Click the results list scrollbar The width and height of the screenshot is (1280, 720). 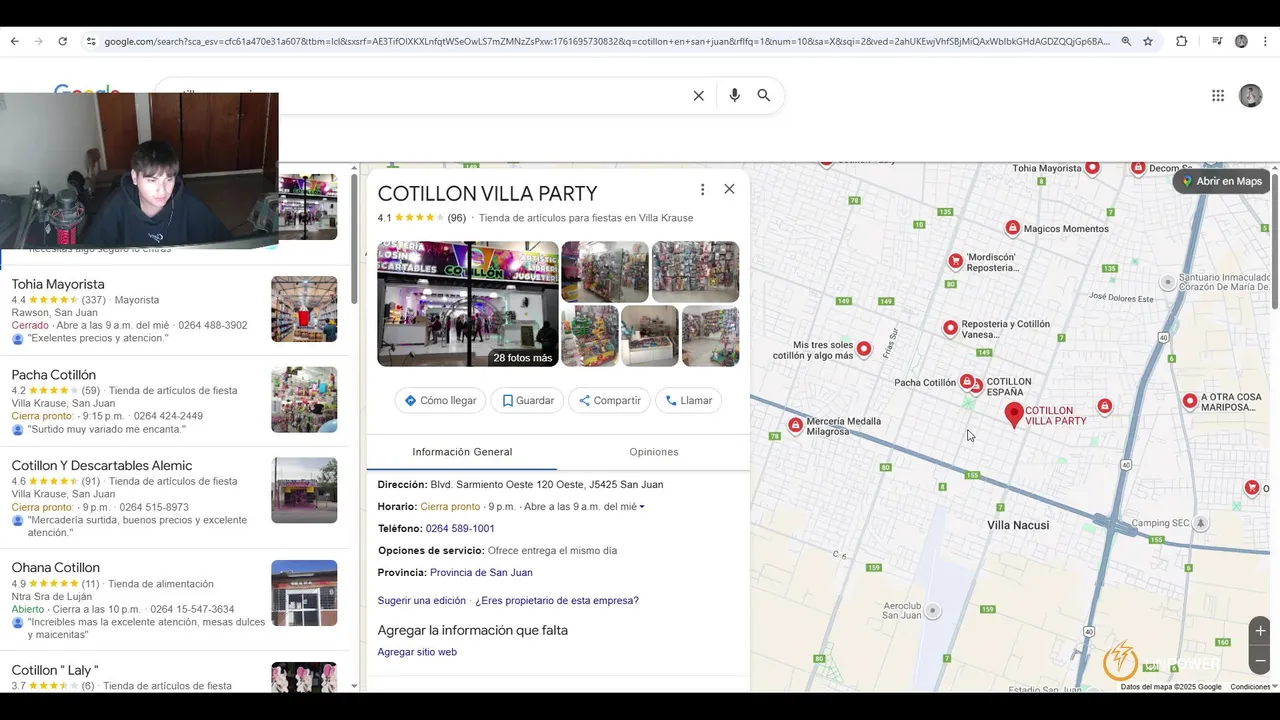coord(354,240)
